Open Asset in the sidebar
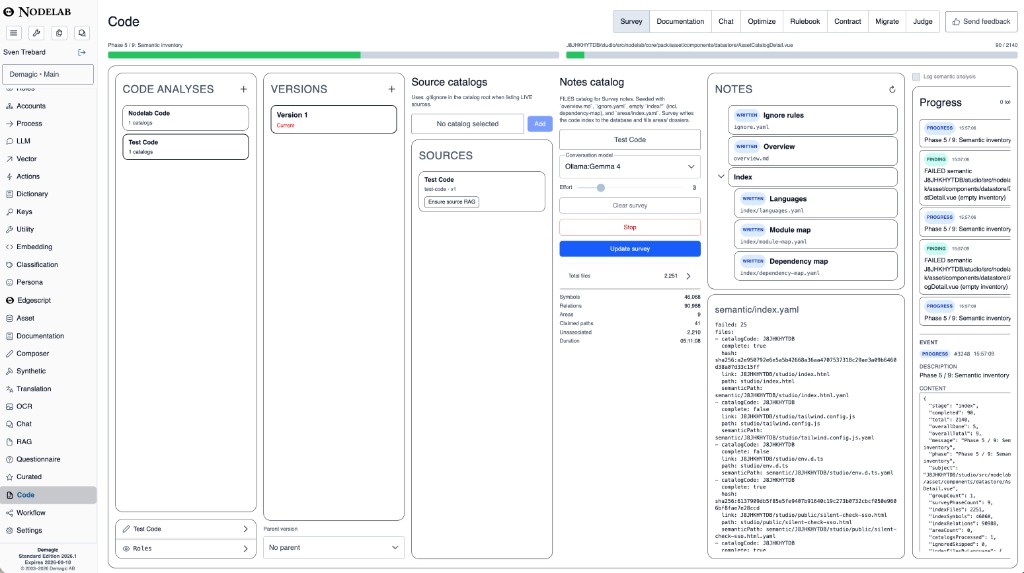Viewport: 1024px width, 573px height. 48,318
